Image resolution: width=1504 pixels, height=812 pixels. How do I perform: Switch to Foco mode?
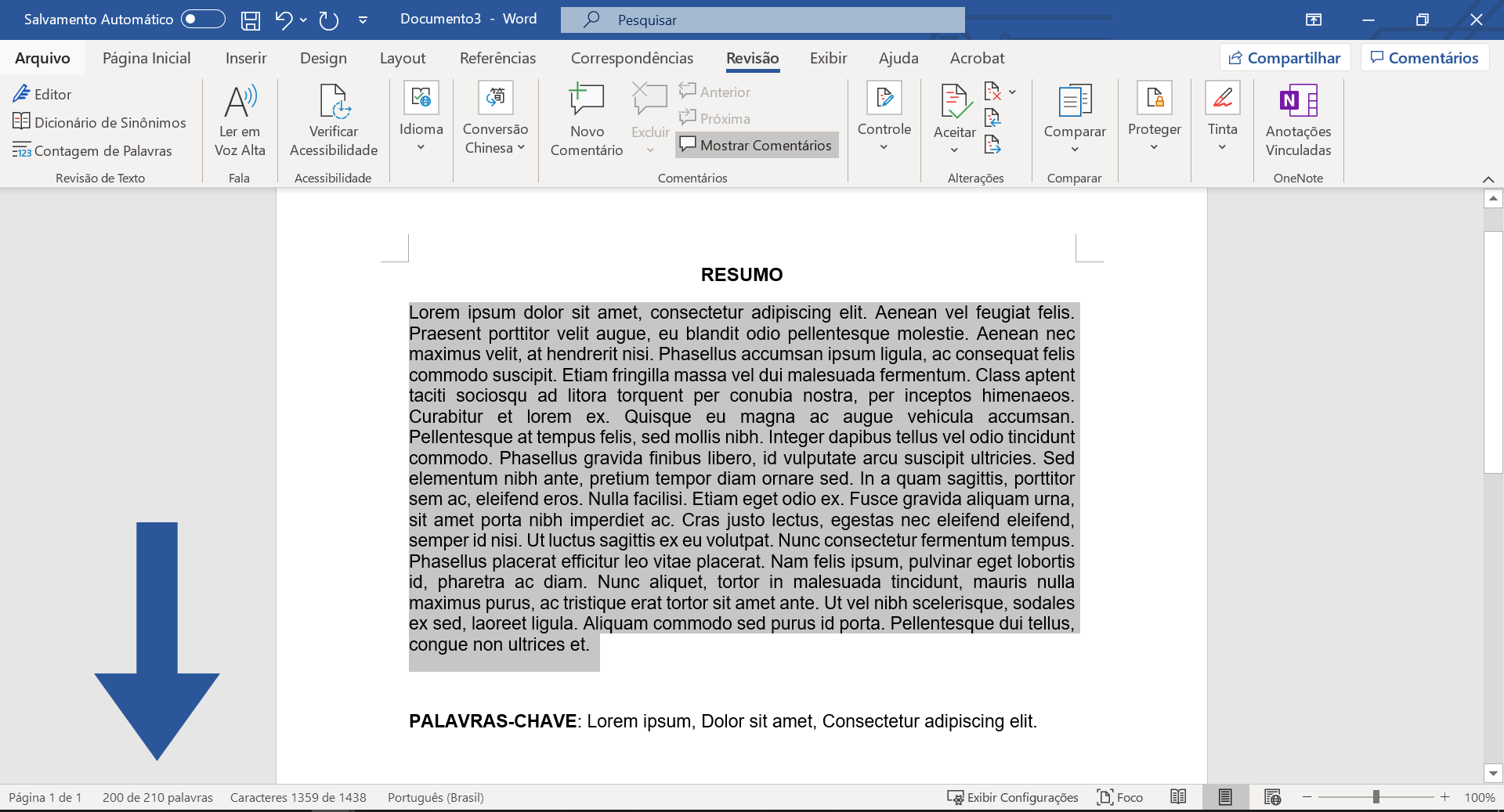click(x=1120, y=797)
